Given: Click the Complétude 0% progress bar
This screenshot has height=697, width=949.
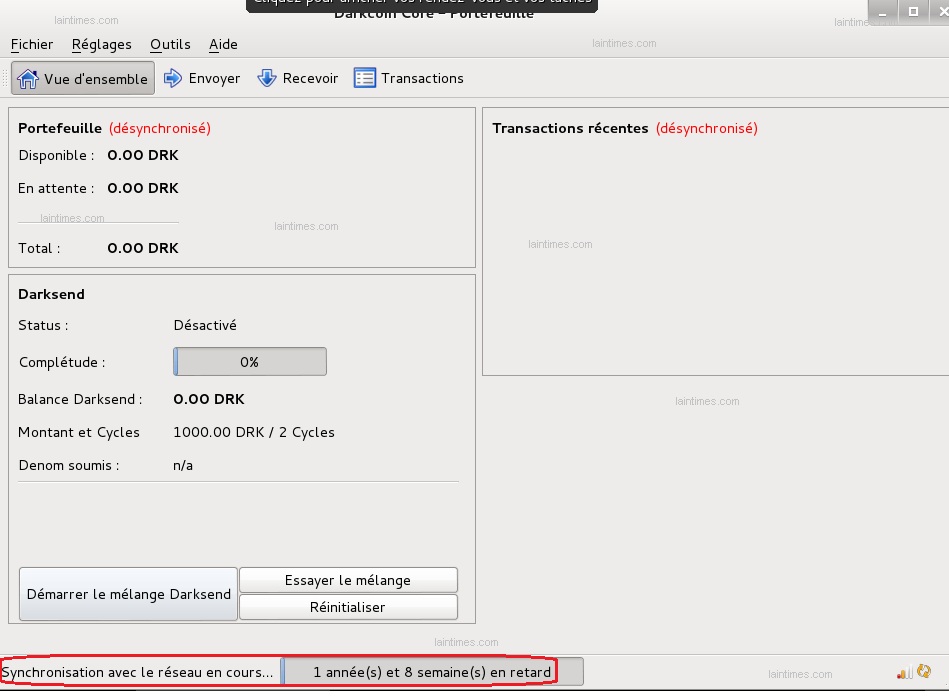Looking at the screenshot, I should pos(250,362).
